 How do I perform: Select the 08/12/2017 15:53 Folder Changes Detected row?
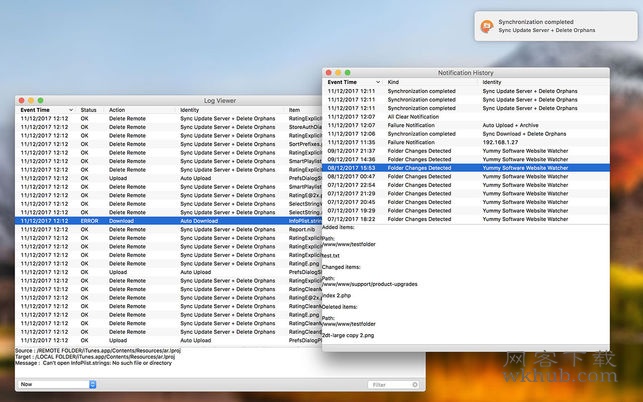465,168
